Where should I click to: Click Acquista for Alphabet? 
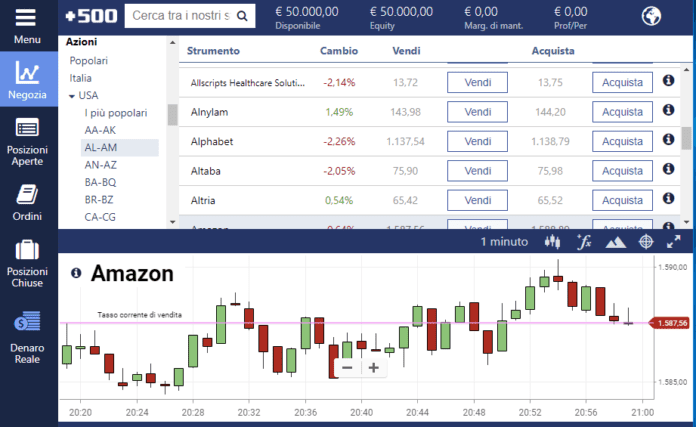click(622, 141)
